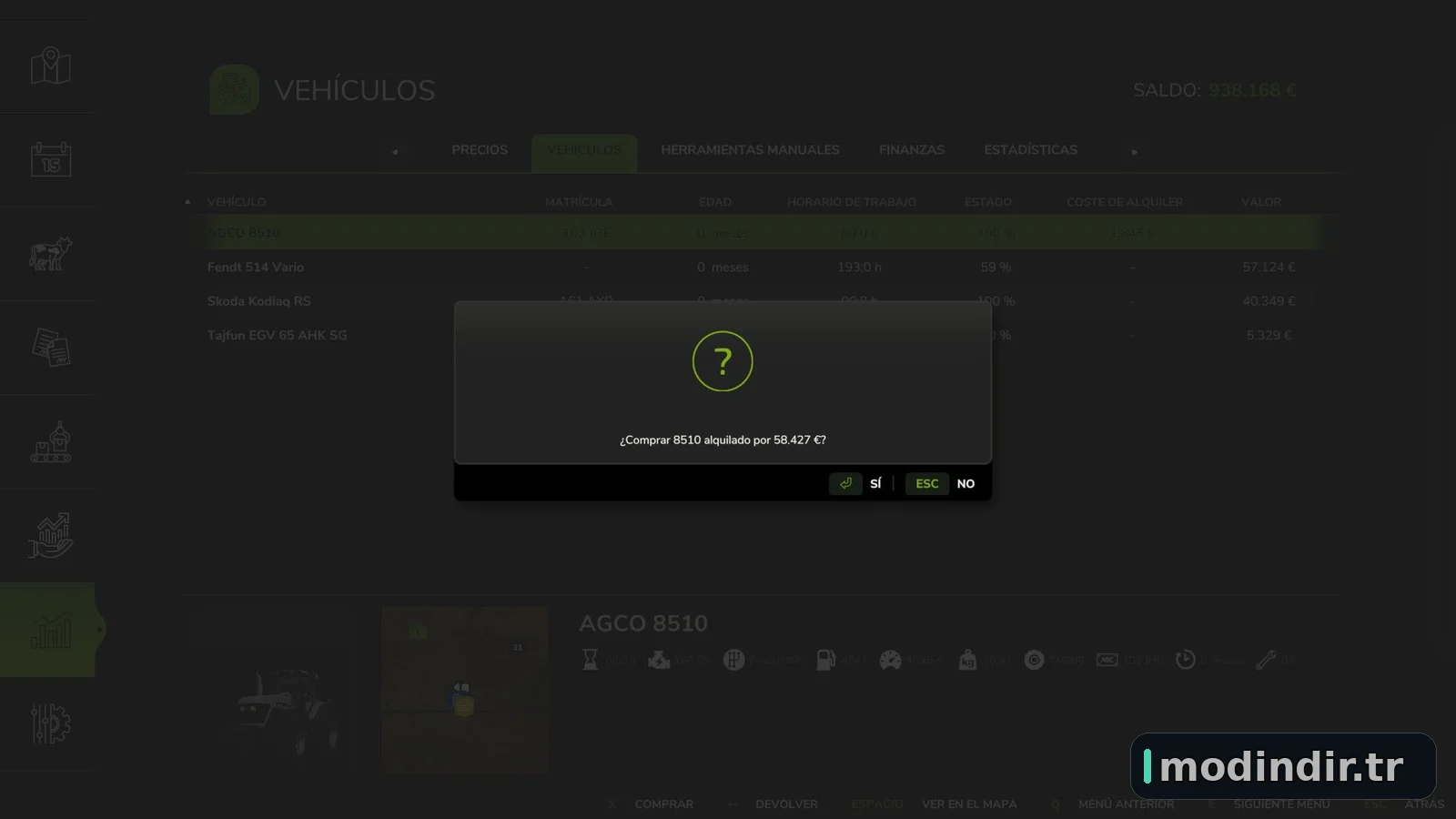Sort the table by the ESTADO column
This screenshot has height=819, width=1456.
tap(988, 202)
